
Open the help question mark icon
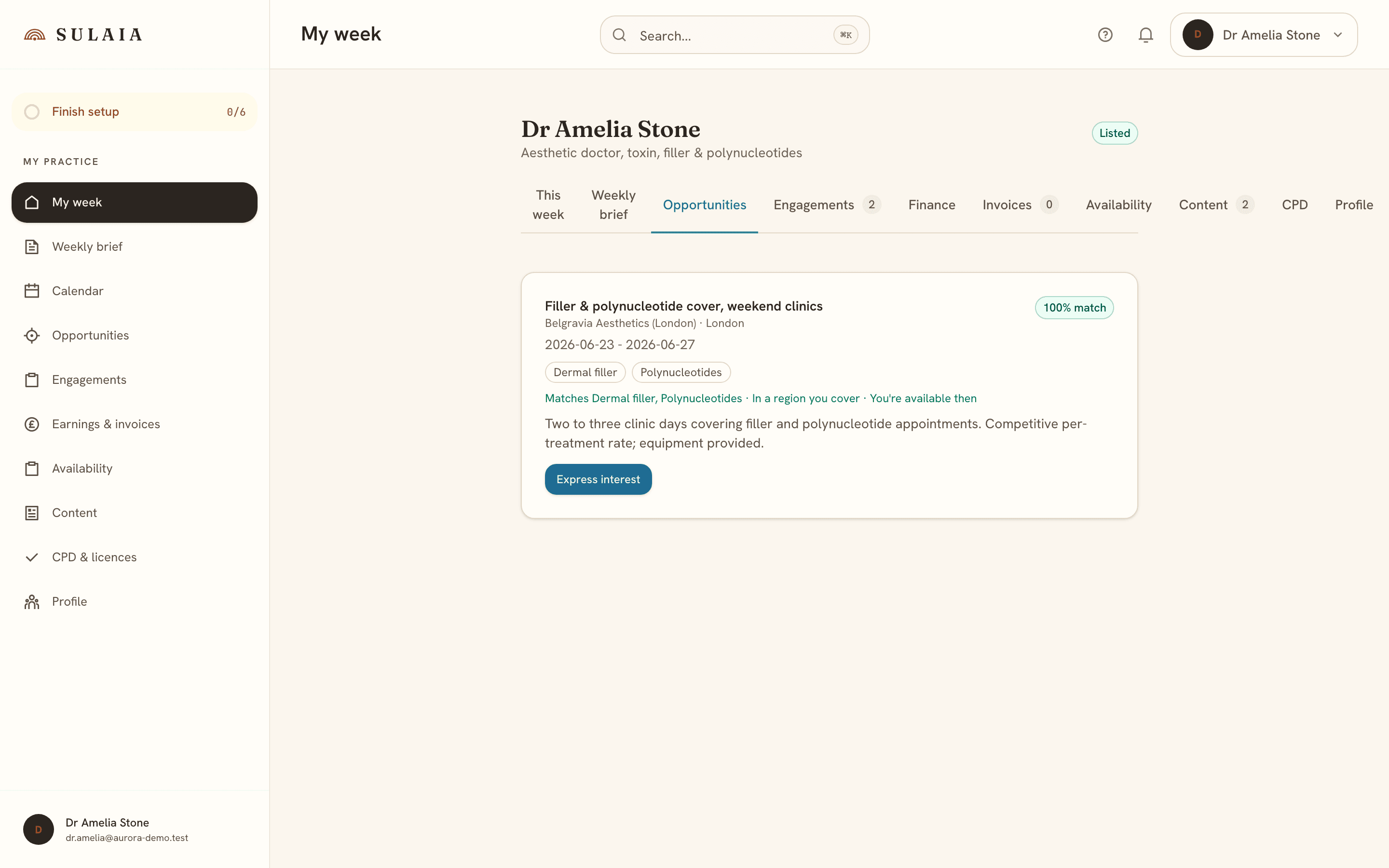[x=1105, y=35]
